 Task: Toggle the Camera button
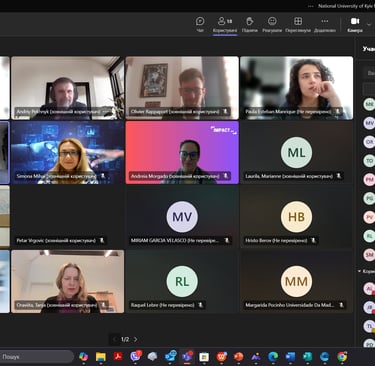pyautogui.click(x=355, y=25)
